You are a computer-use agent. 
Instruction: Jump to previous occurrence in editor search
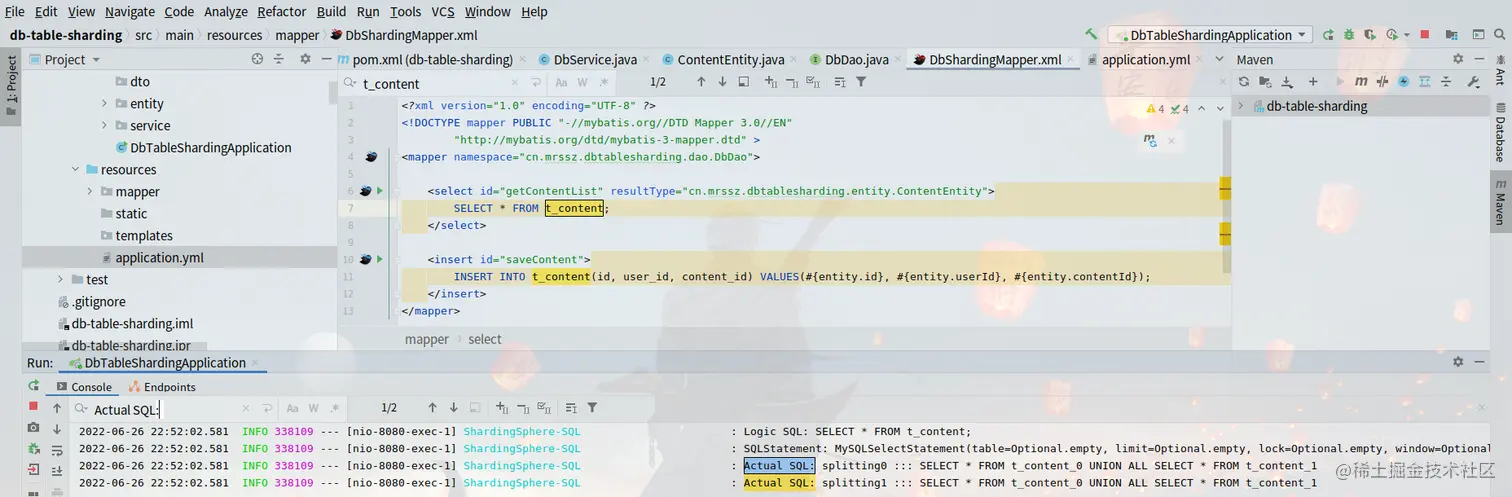coord(701,82)
